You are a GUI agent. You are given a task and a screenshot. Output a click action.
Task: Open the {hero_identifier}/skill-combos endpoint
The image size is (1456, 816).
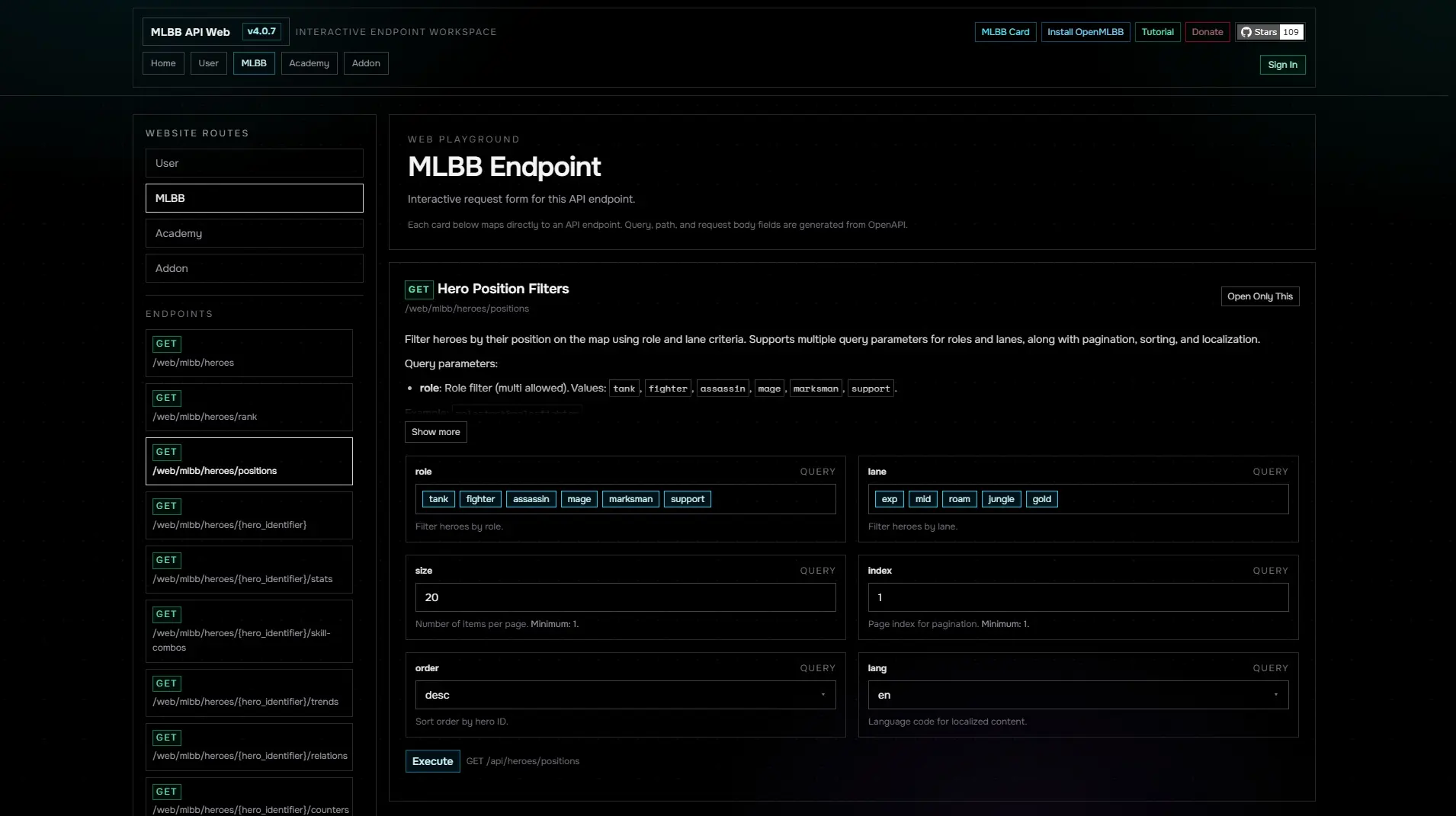tap(249, 631)
